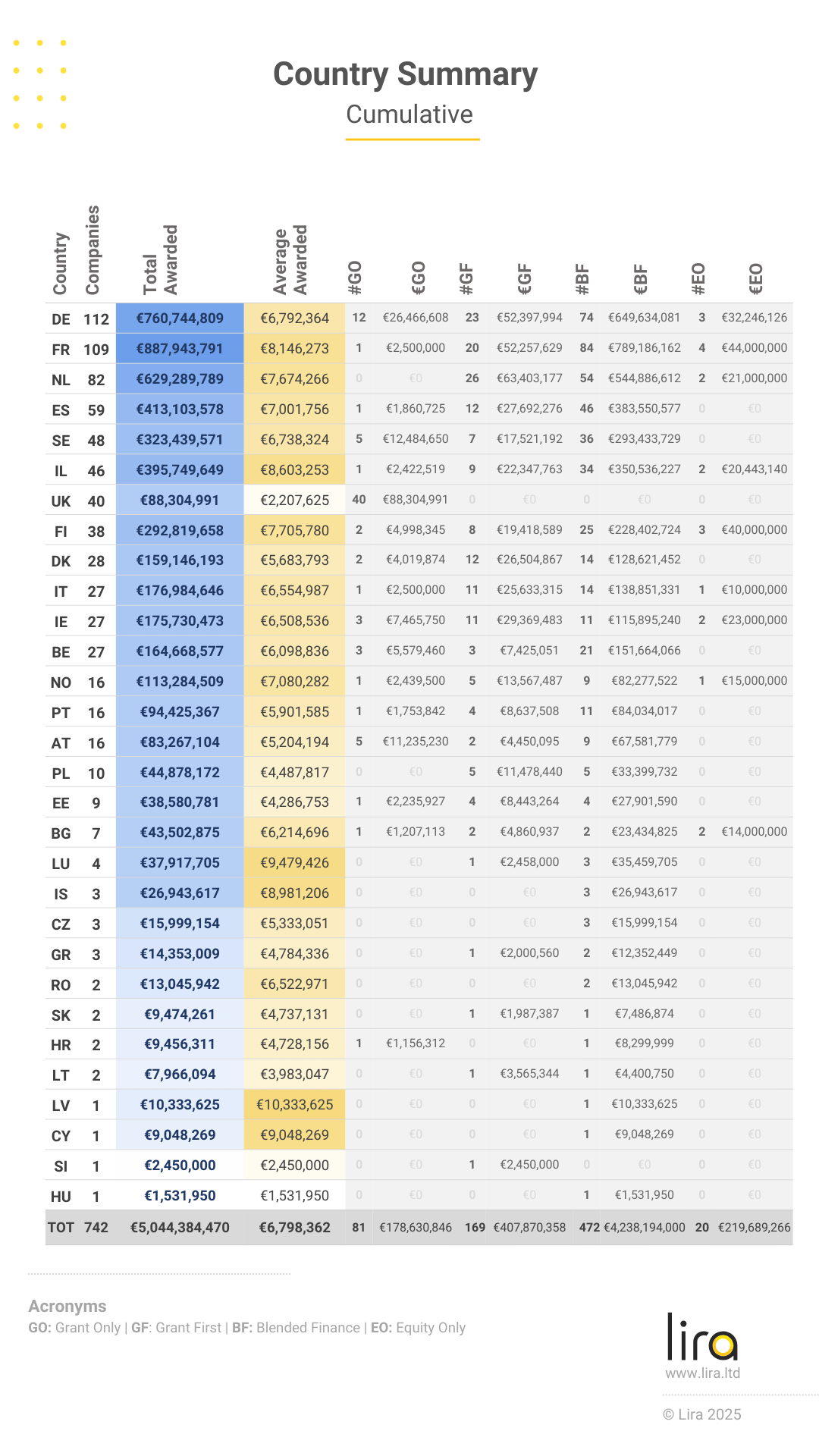Click the EE average €4,286,753

point(294,802)
